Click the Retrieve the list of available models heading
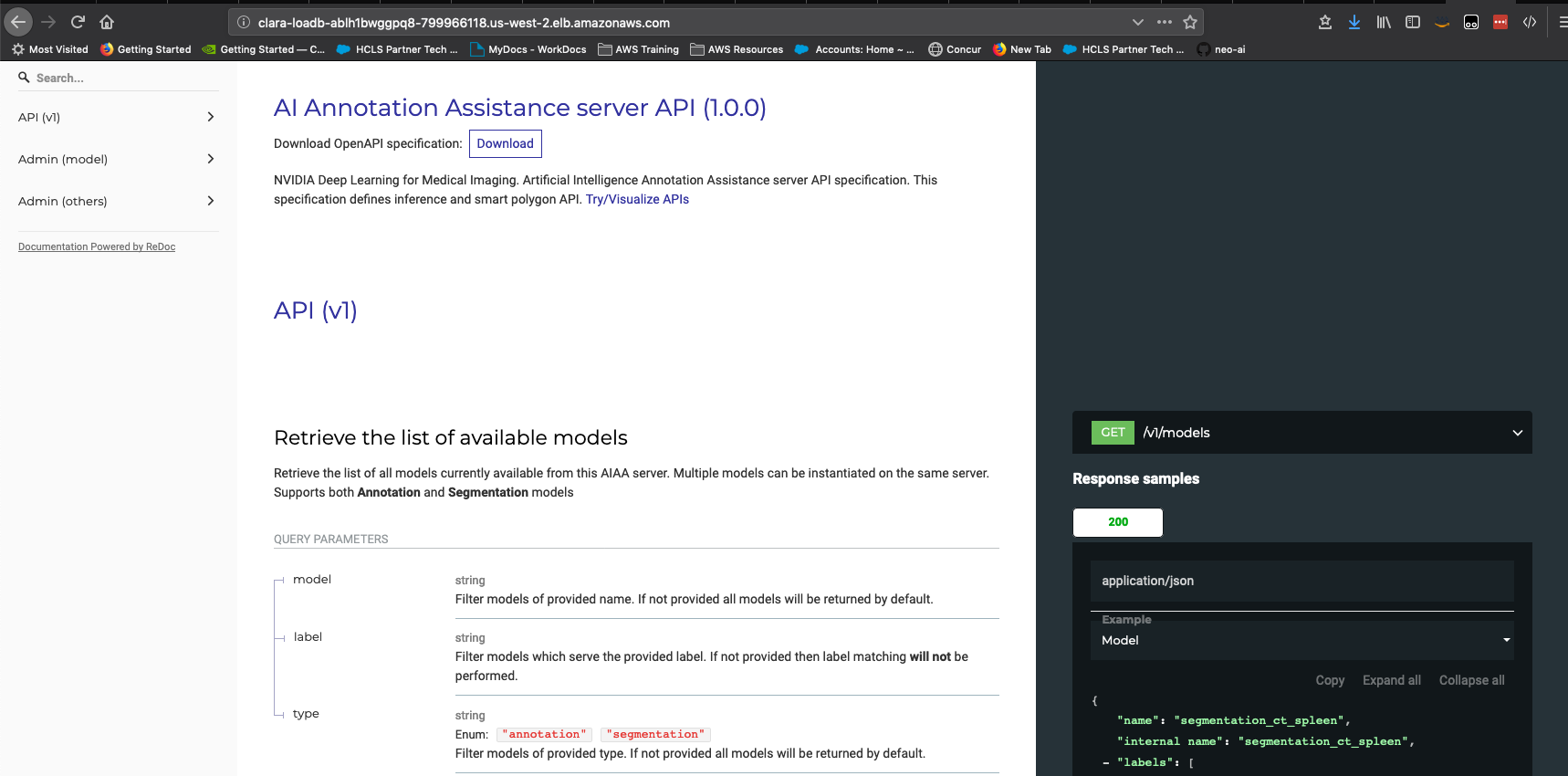Image resolution: width=1568 pixels, height=776 pixels. pos(451,437)
